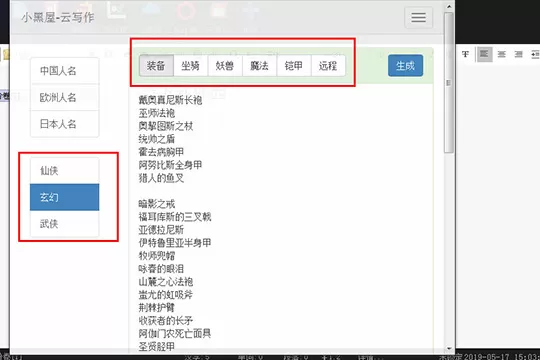Click the generated name 蚩尤的虹吸斧

(166, 295)
